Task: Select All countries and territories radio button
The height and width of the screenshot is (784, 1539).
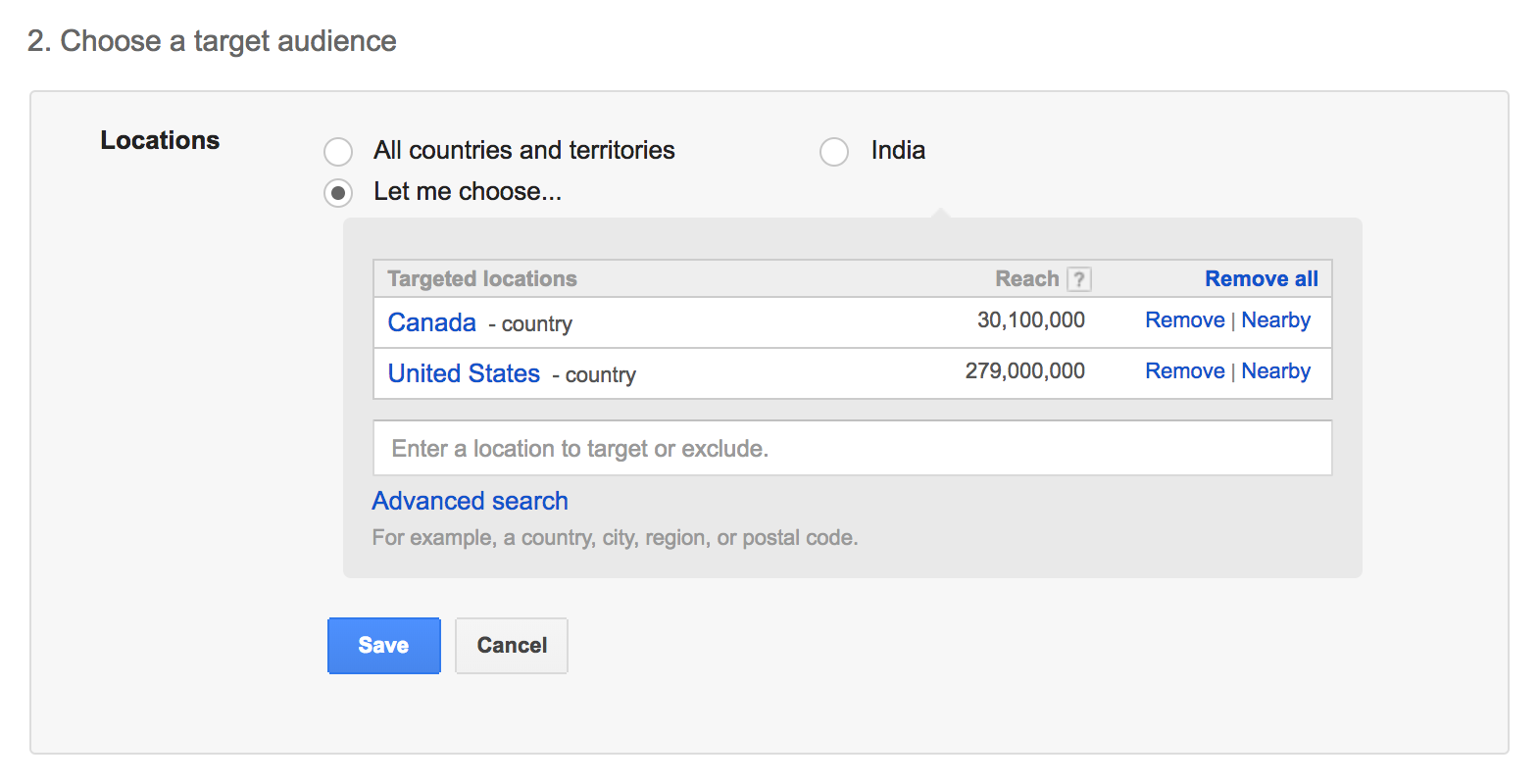Action: pos(338,152)
